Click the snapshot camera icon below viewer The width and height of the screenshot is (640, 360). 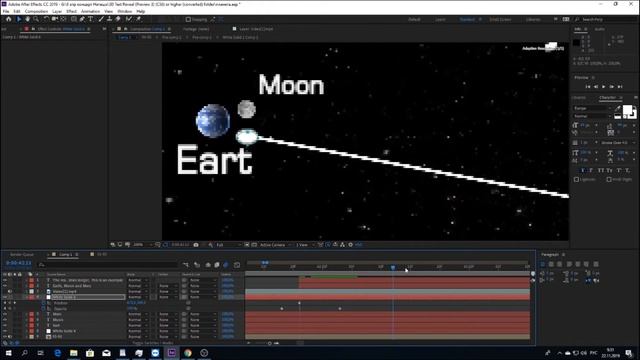point(196,245)
